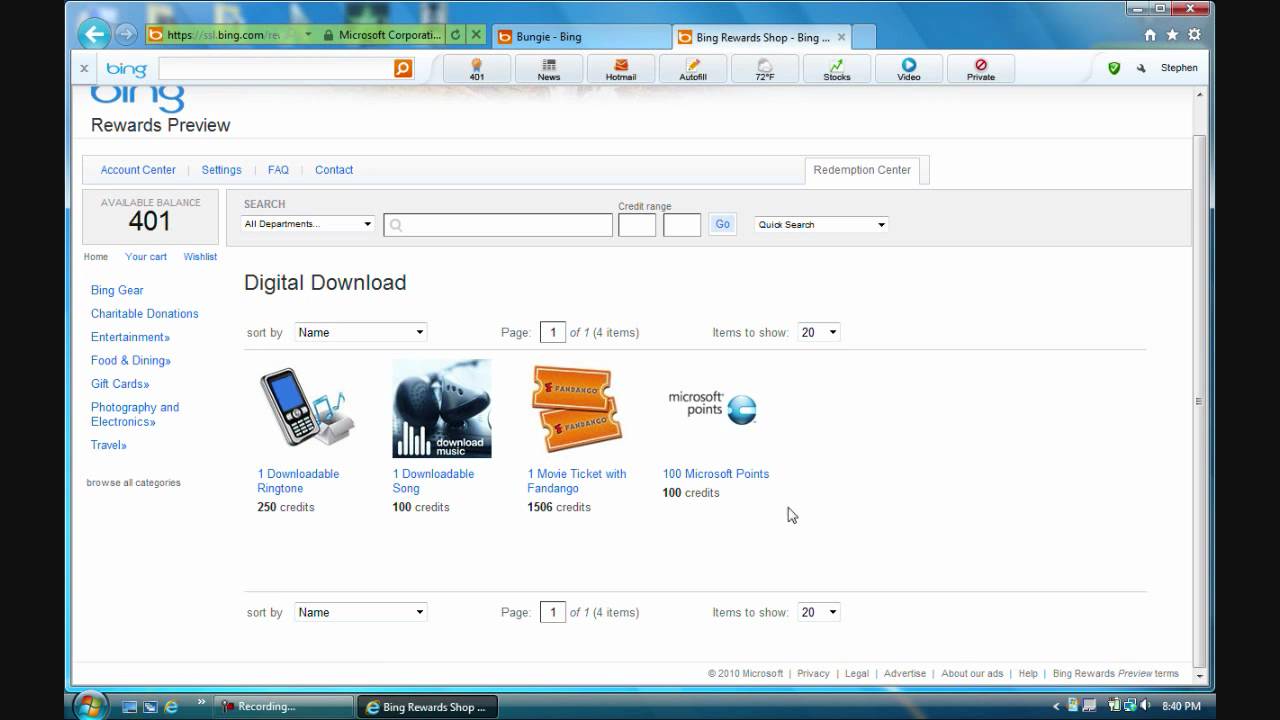Open the new tab button
The image size is (1280, 720).
tap(864, 37)
